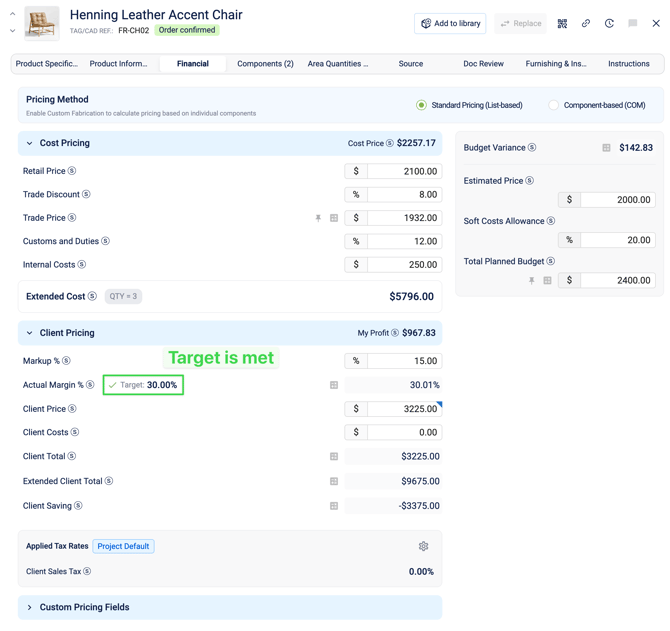
Task: Click calculator icon next to Budget Variance
Action: [606, 148]
